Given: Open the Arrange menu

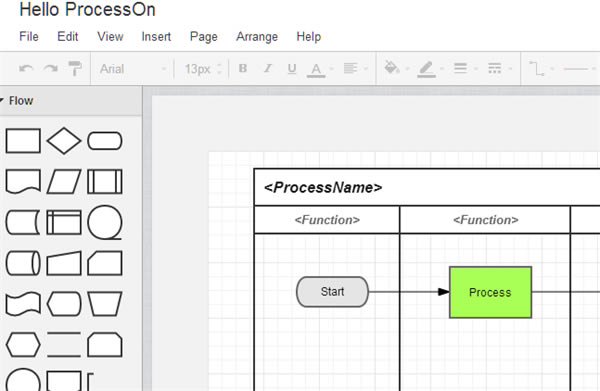Looking at the screenshot, I should click(257, 37).
